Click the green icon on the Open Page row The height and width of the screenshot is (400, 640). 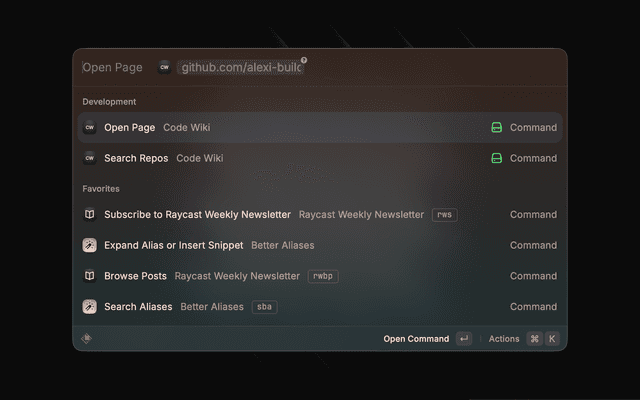tap(497, 128)
